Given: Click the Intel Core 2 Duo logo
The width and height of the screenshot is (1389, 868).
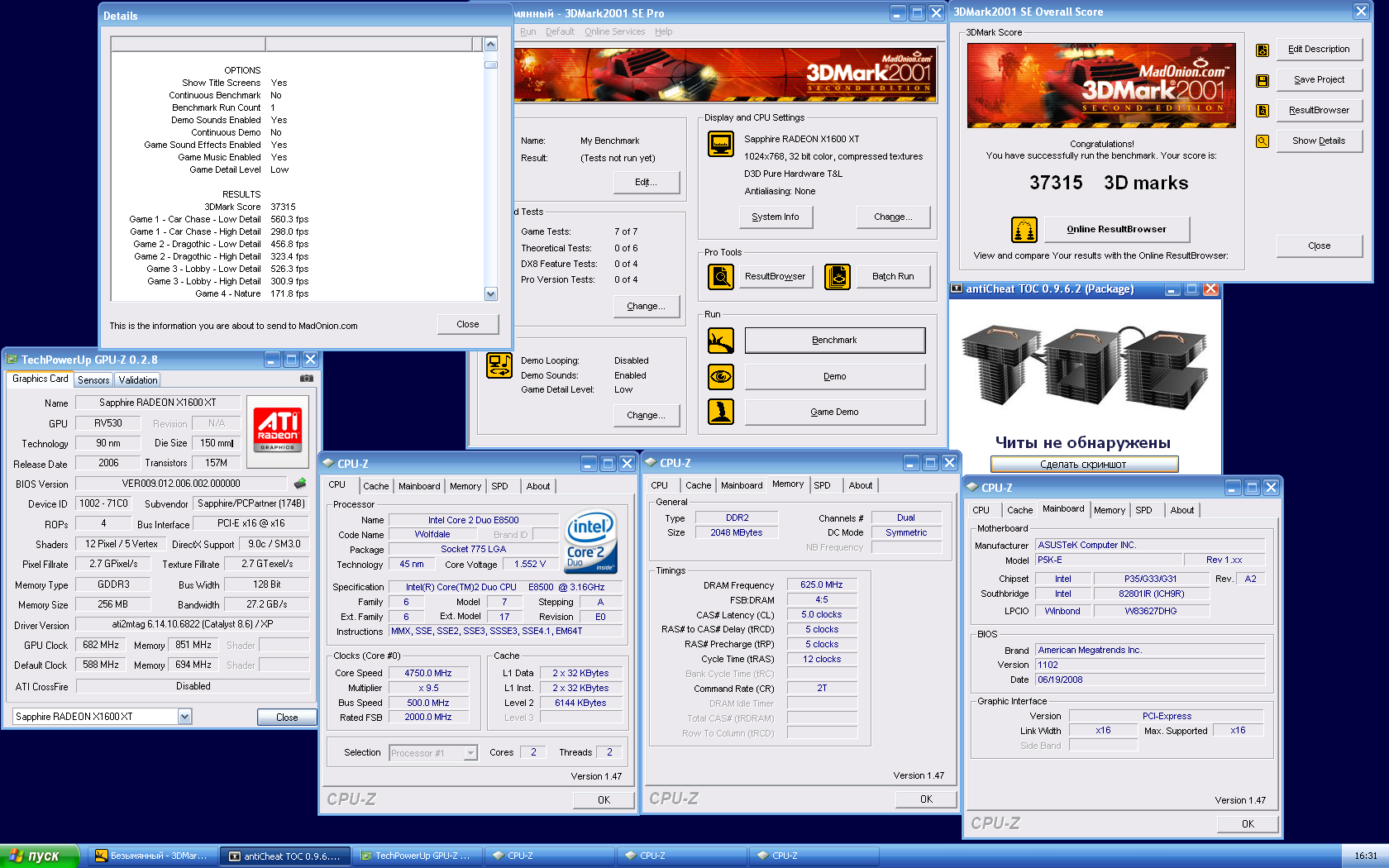Looking at the screenshot, I should pos(590,542).
